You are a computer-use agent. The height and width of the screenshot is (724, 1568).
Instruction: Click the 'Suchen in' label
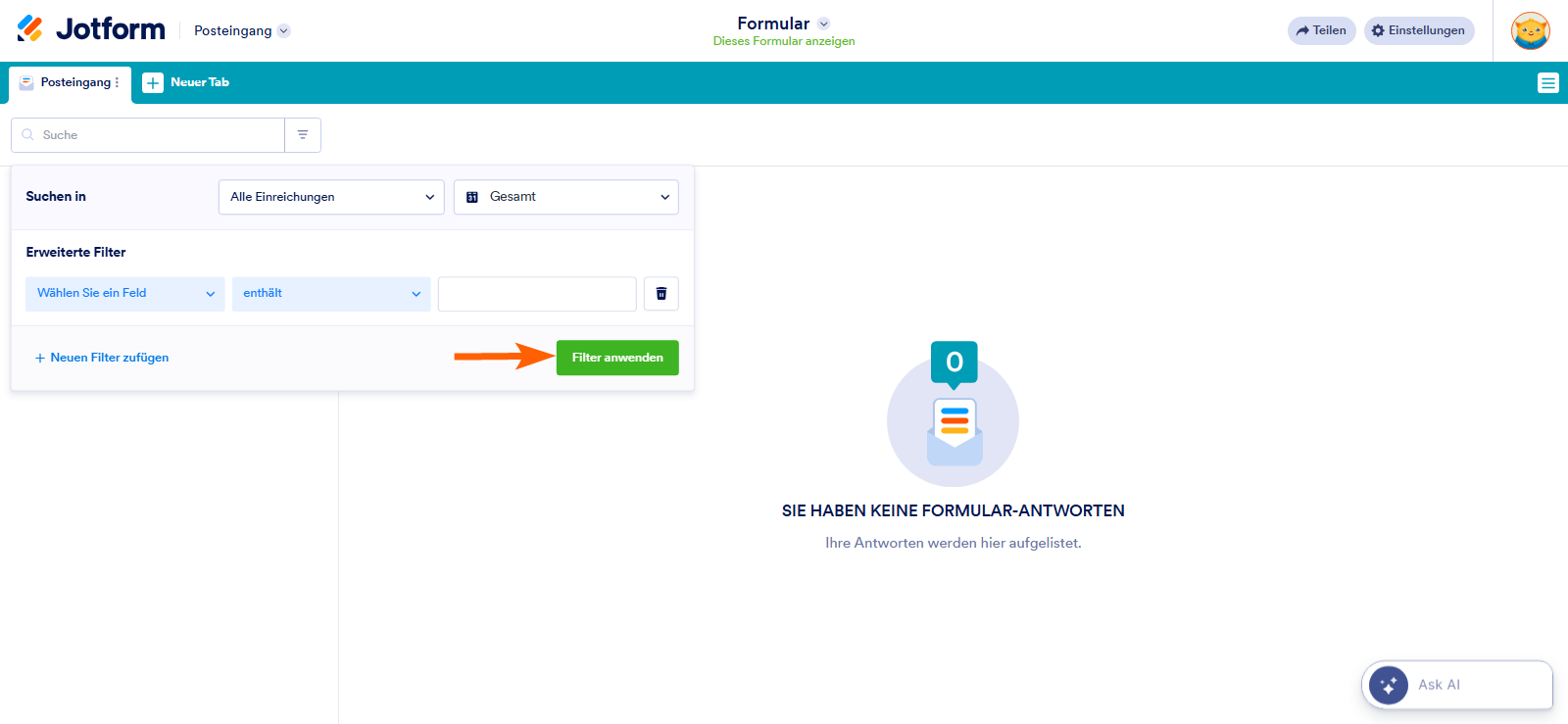pyautogui.click(x=56, y=197)
